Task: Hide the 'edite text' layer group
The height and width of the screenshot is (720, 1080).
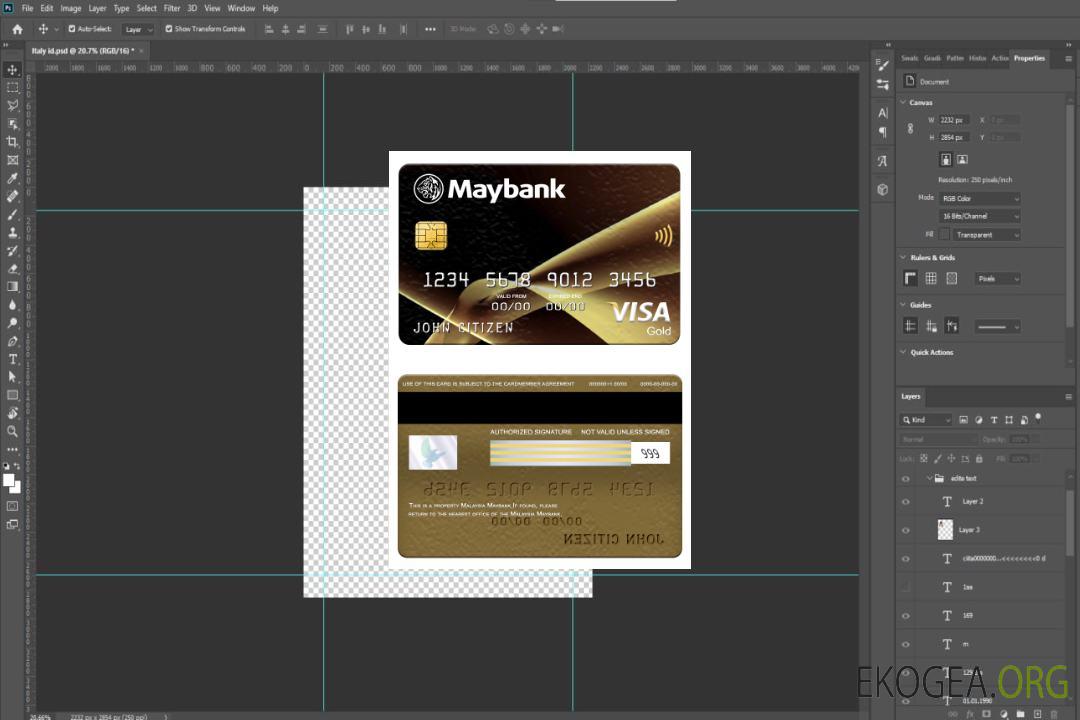Action: (906, 479)
